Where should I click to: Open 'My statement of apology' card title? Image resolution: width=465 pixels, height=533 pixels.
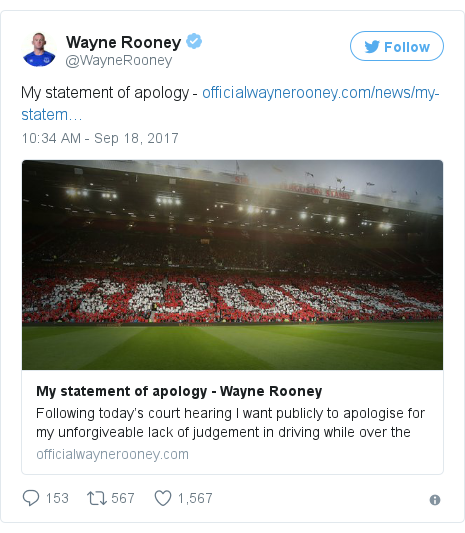179,391
